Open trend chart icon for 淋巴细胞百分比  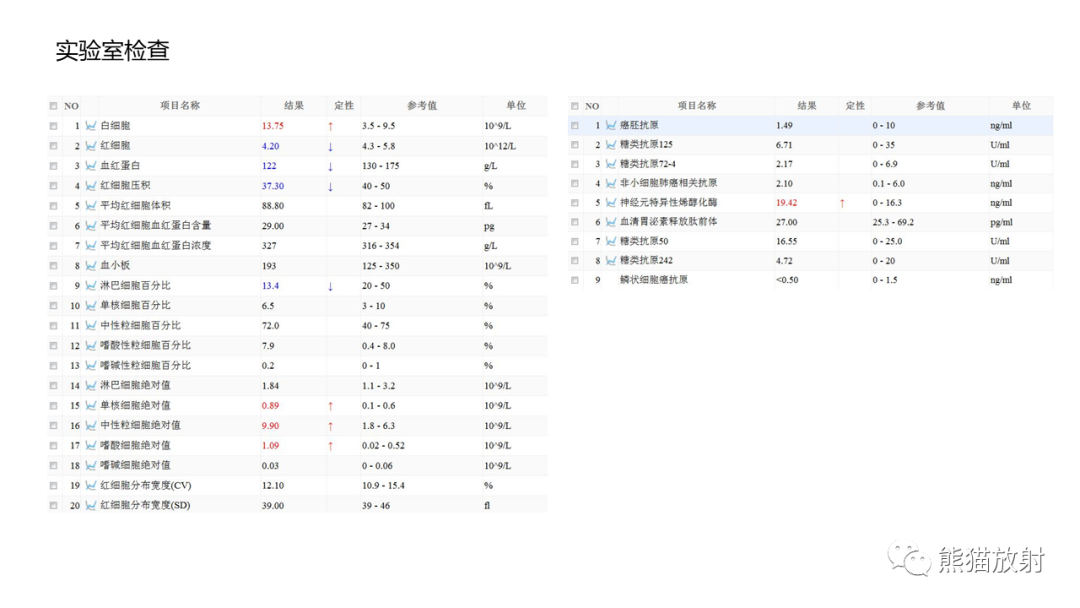tap(90, 286)
